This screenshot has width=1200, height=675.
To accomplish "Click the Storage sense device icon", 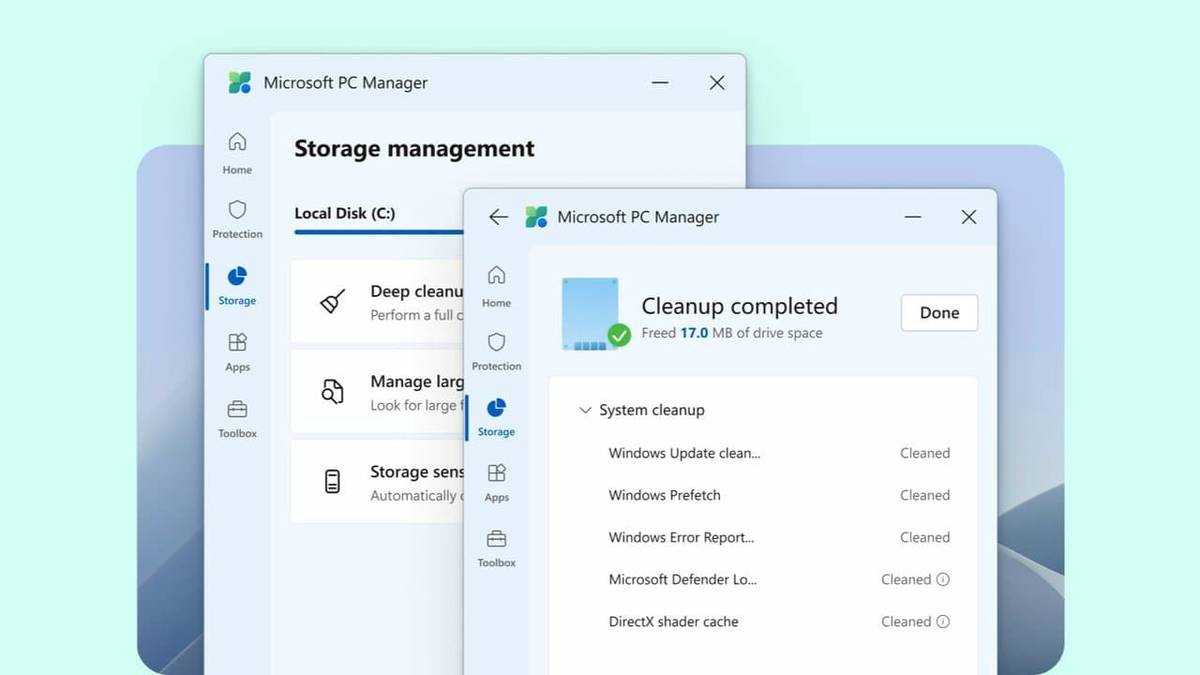I will pos(334,482).
